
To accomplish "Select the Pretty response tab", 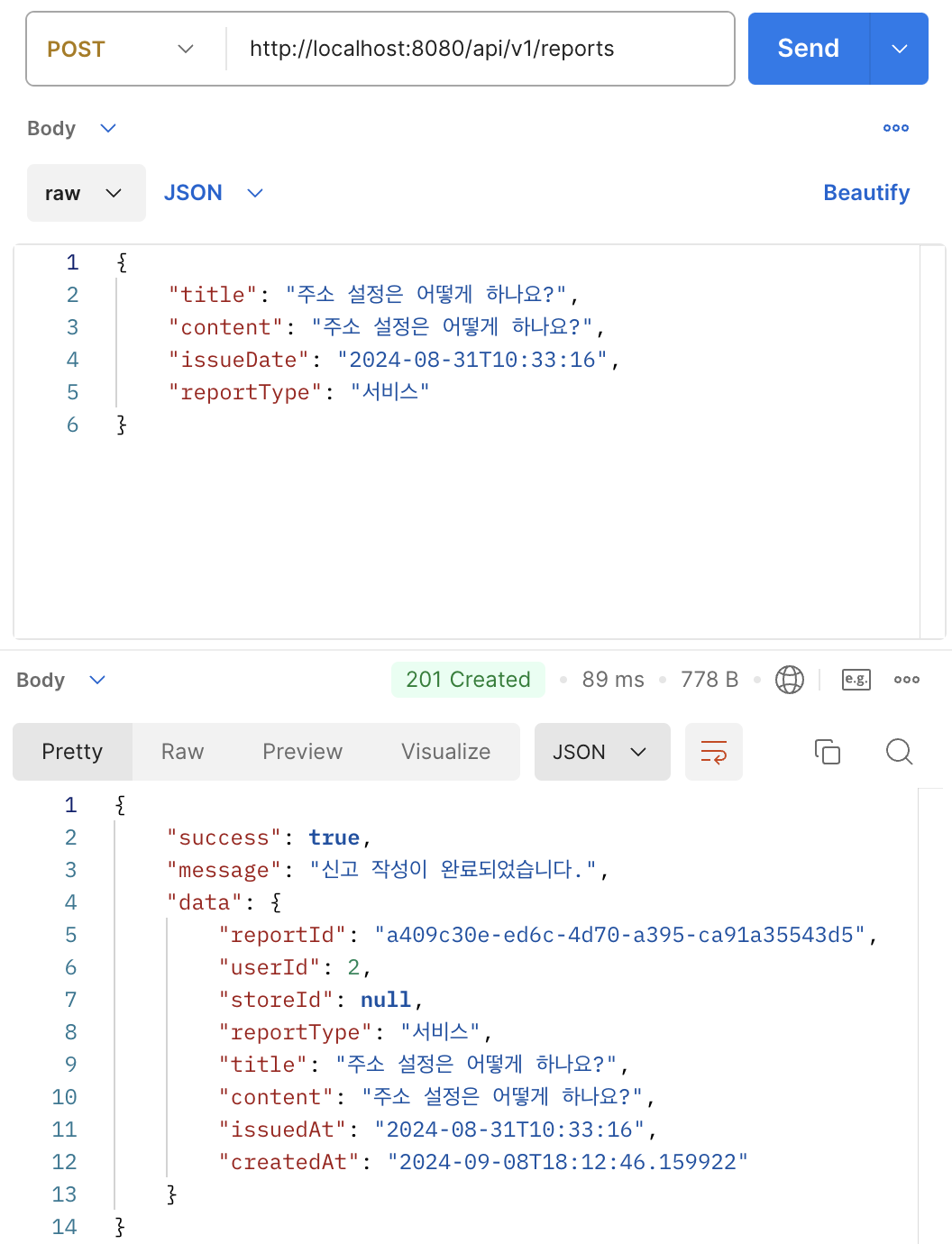I will coord(72,752).
